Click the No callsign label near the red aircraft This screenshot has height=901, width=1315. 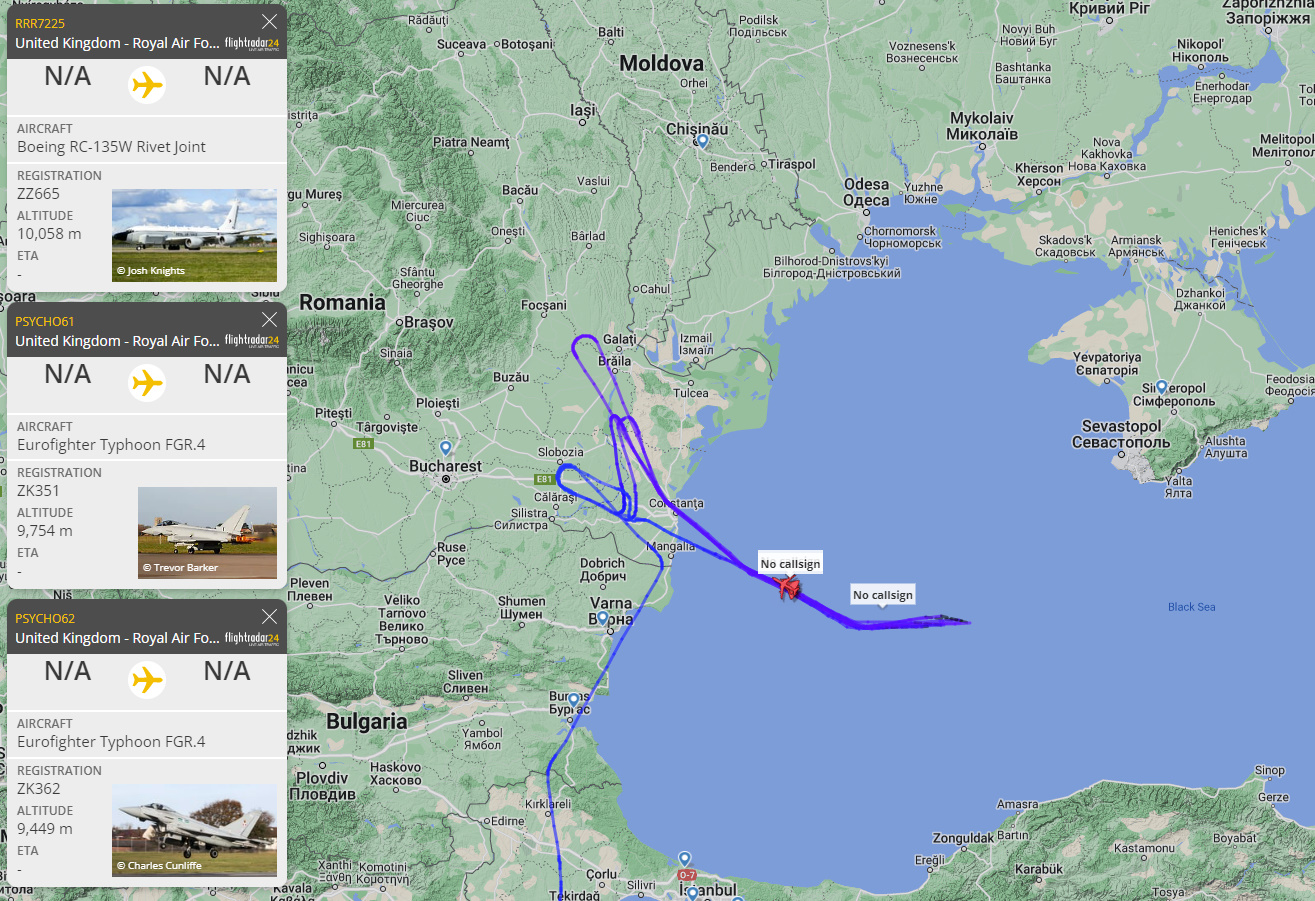point(790,564)
